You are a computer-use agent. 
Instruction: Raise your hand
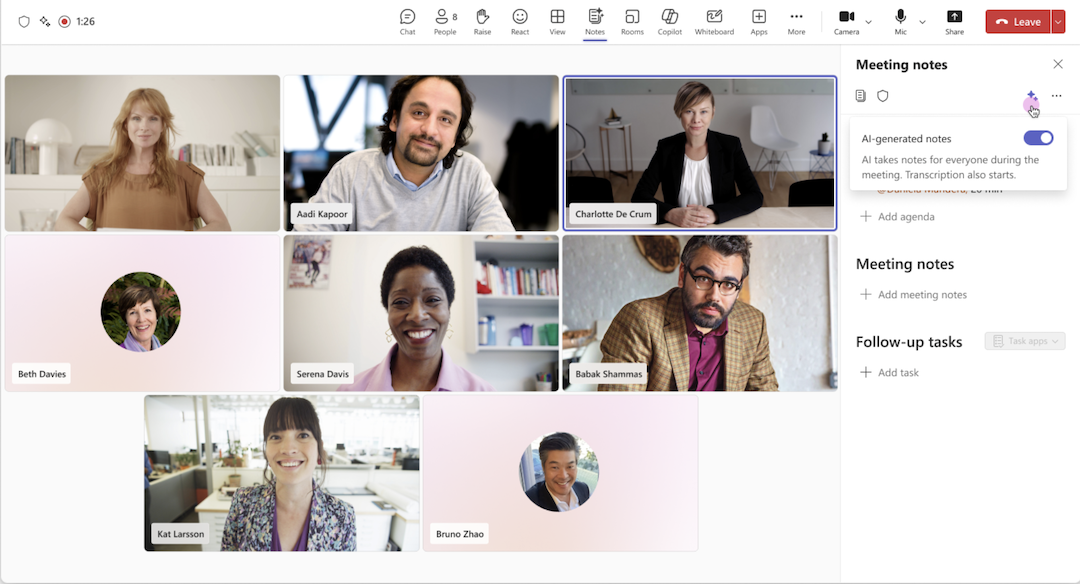coord(482,21)
